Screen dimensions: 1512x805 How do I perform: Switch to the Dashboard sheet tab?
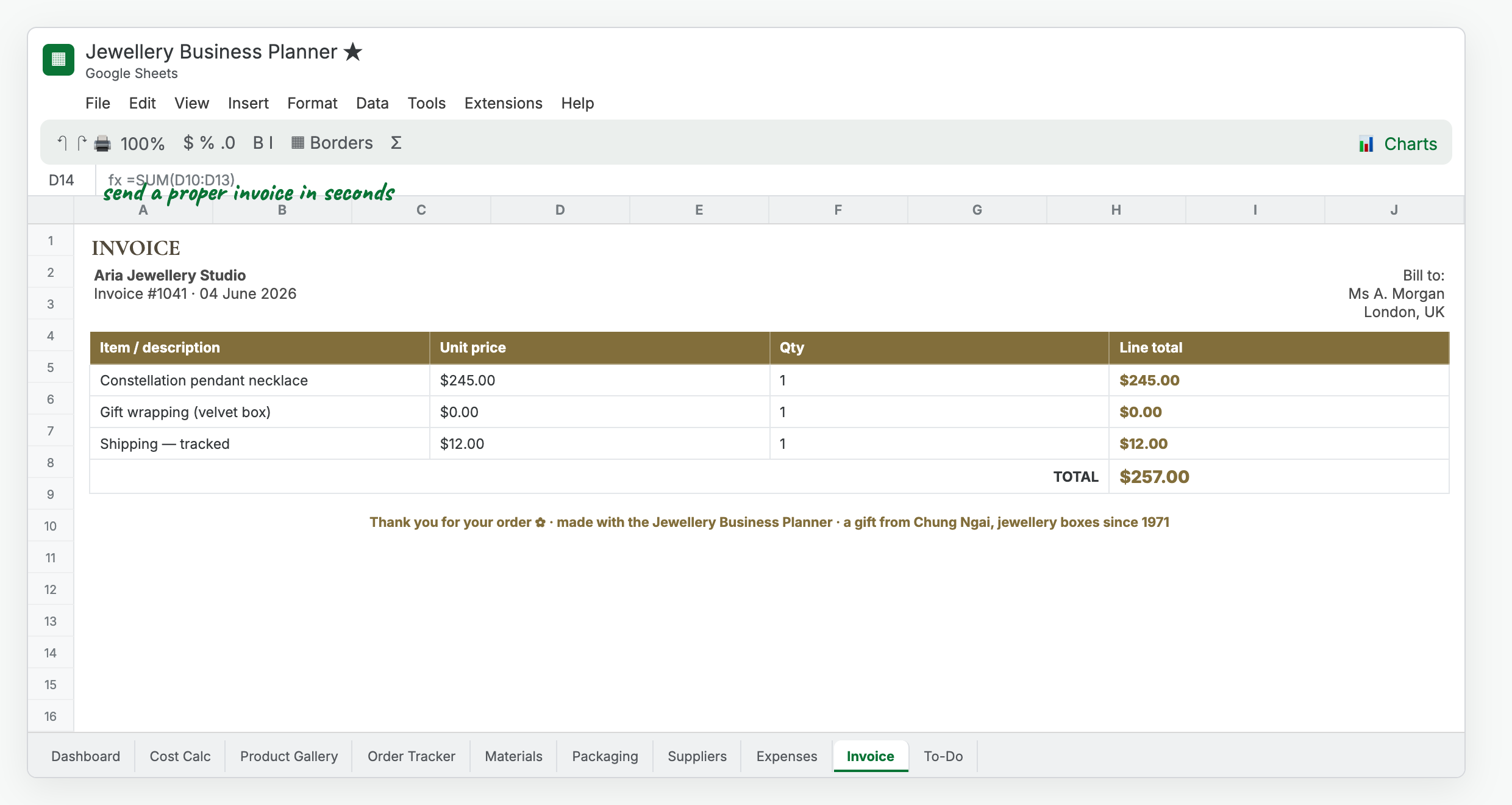(x=86, y=756)
